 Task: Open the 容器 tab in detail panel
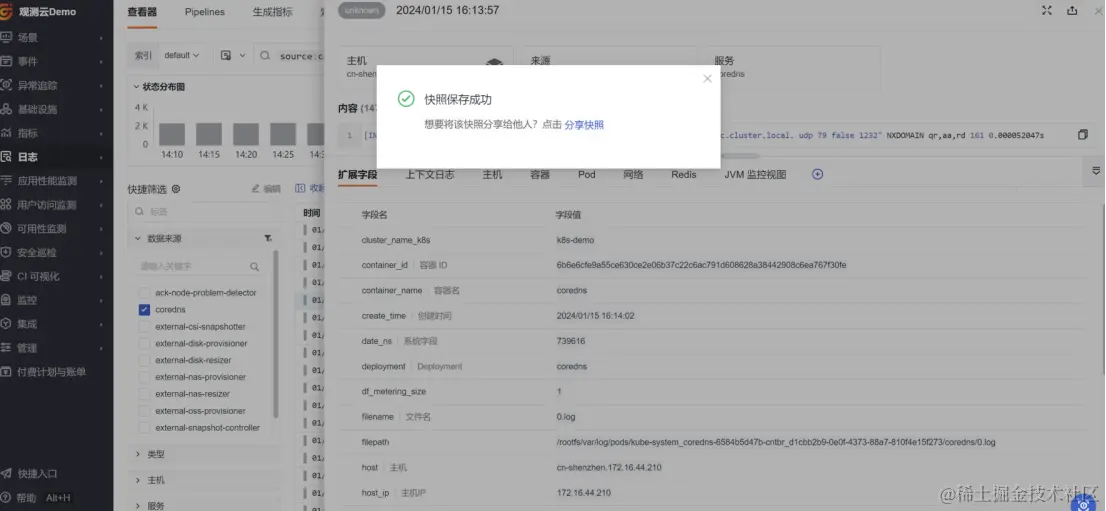(540, 174)
